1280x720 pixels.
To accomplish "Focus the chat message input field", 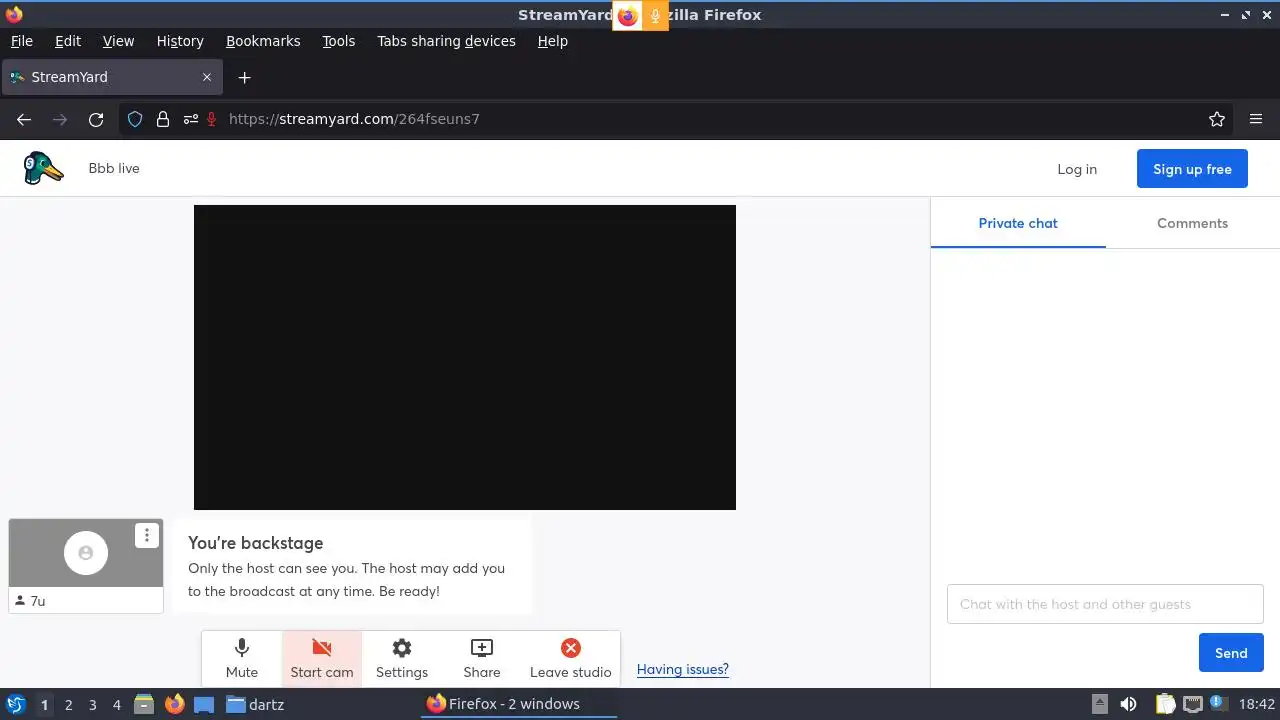I will 1105,604.
